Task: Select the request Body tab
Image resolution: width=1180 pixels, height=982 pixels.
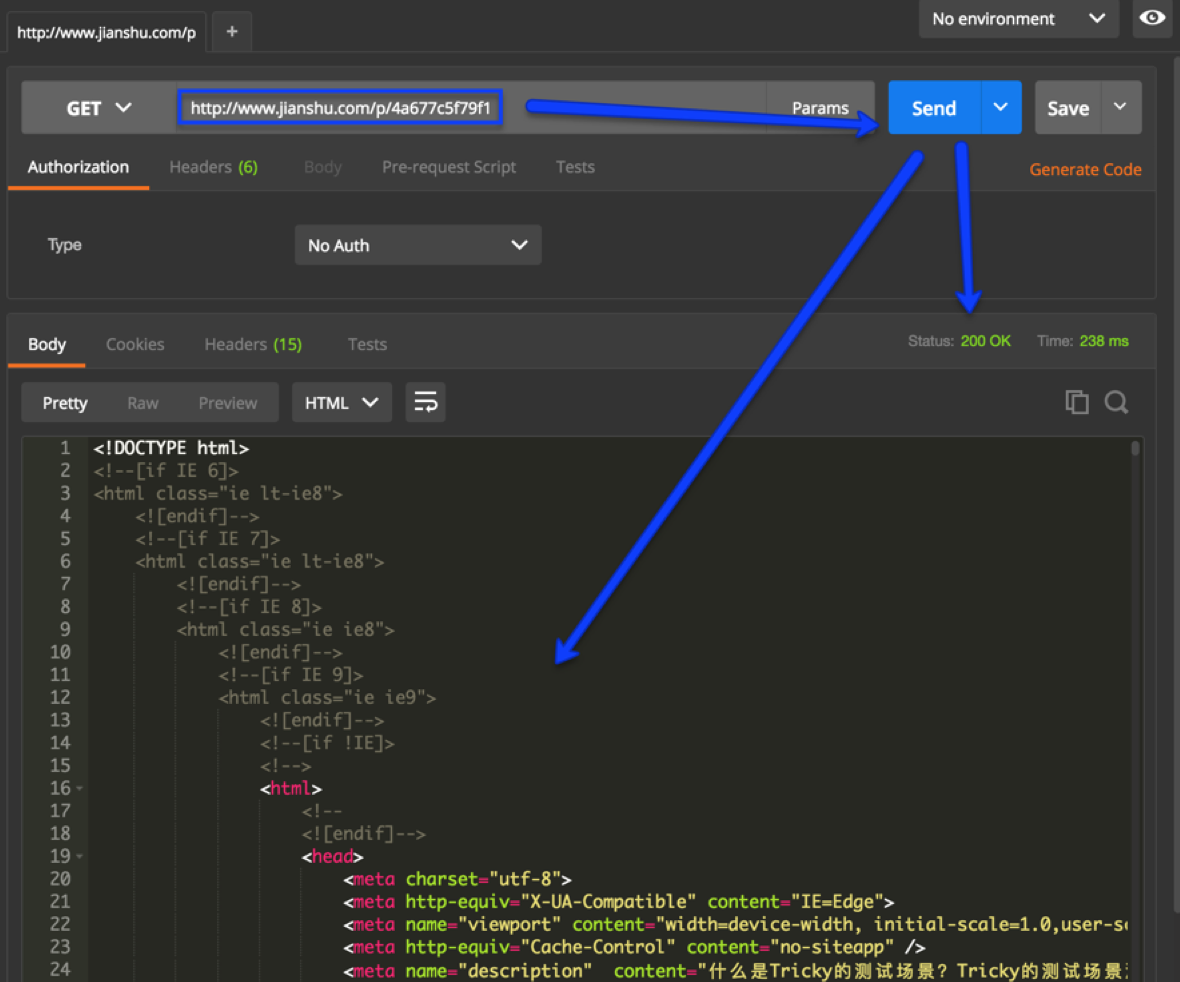Action: [x=323, y=167]
